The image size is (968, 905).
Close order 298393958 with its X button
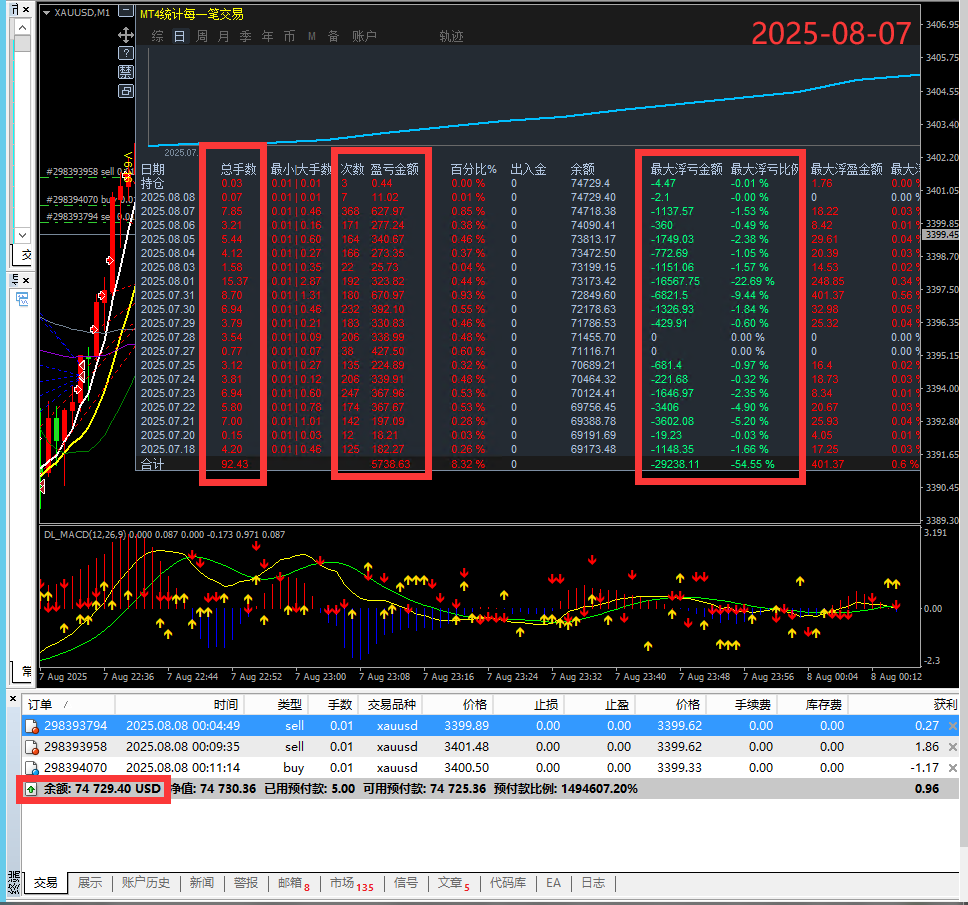click(953, 748)
